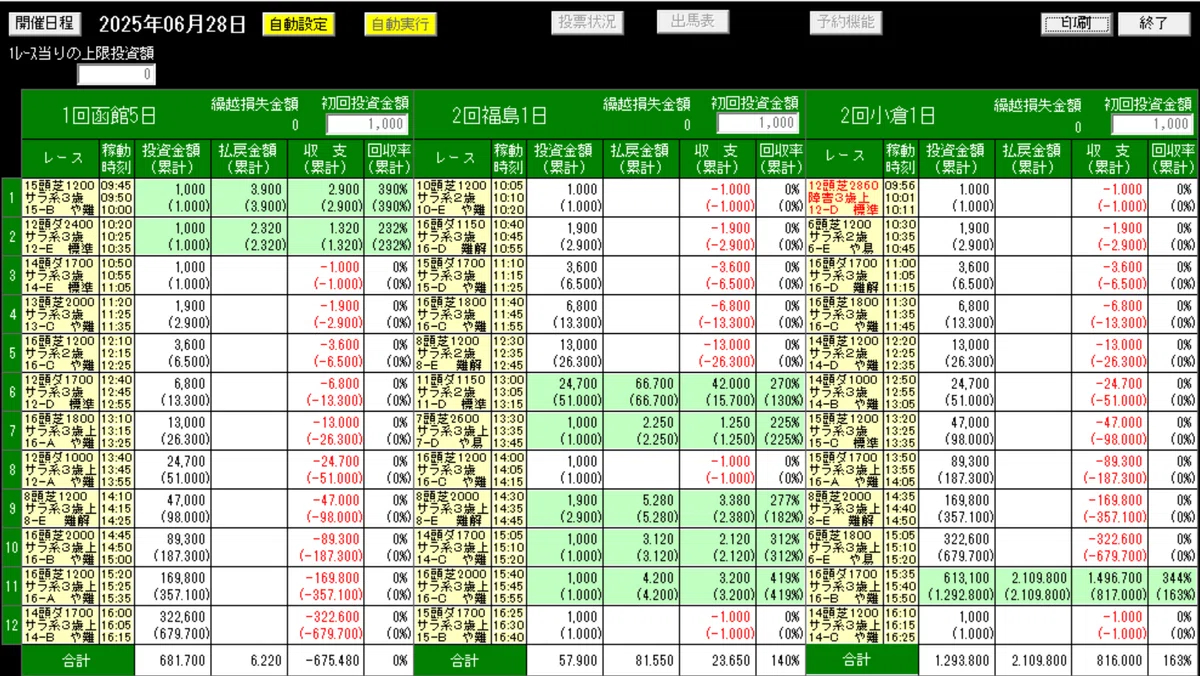
Task: Select the 2回小倉1日 venue header
Action: [889, 114]
